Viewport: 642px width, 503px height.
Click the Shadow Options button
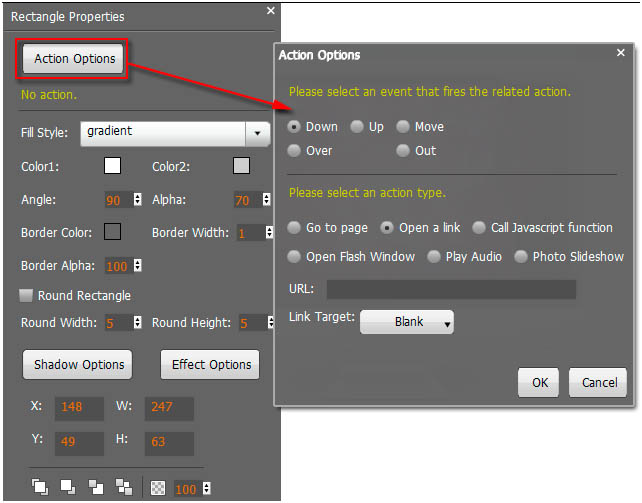(x=77, y=364)
